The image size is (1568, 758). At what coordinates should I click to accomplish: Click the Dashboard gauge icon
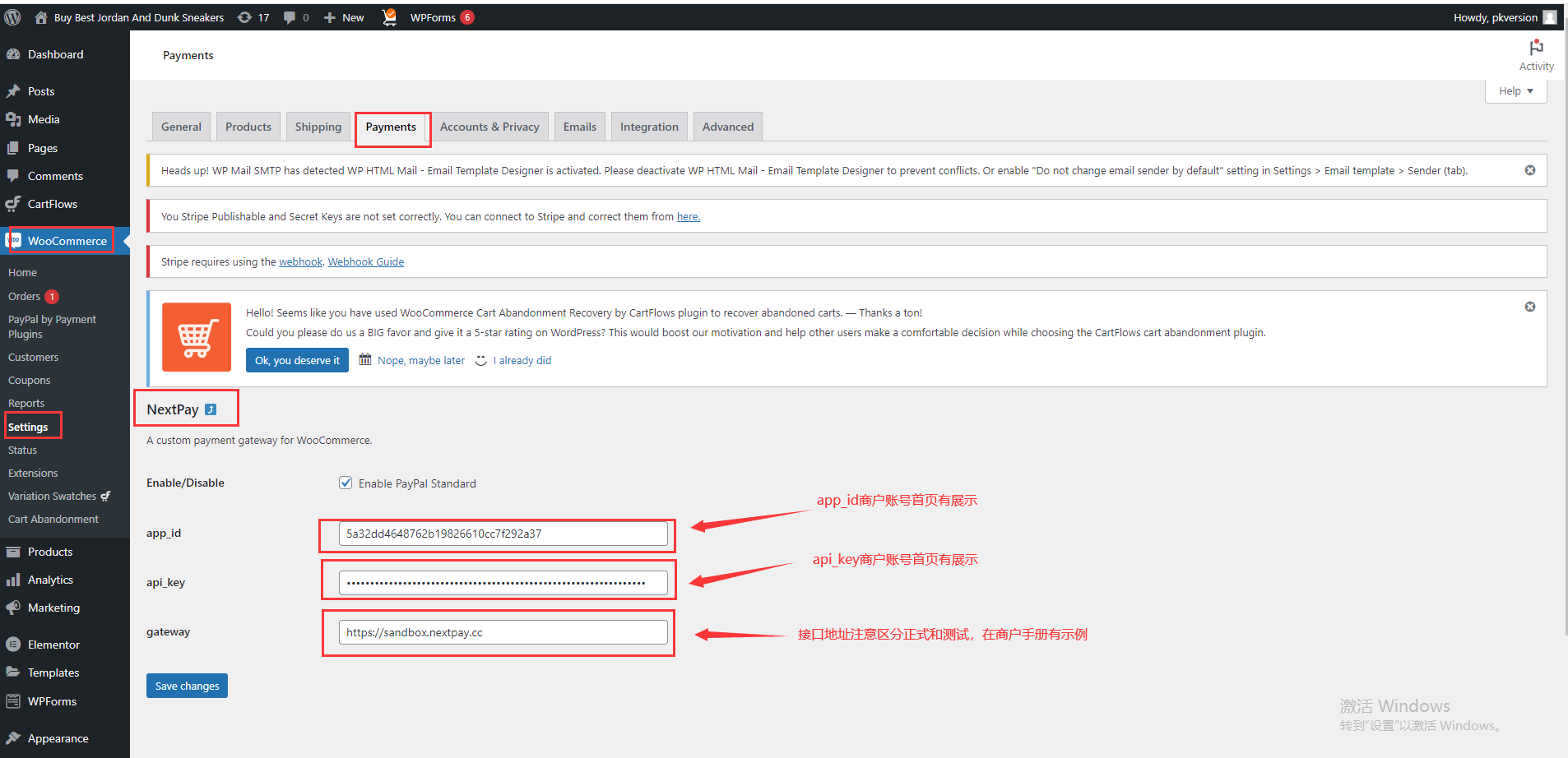[x=13, y=54]
